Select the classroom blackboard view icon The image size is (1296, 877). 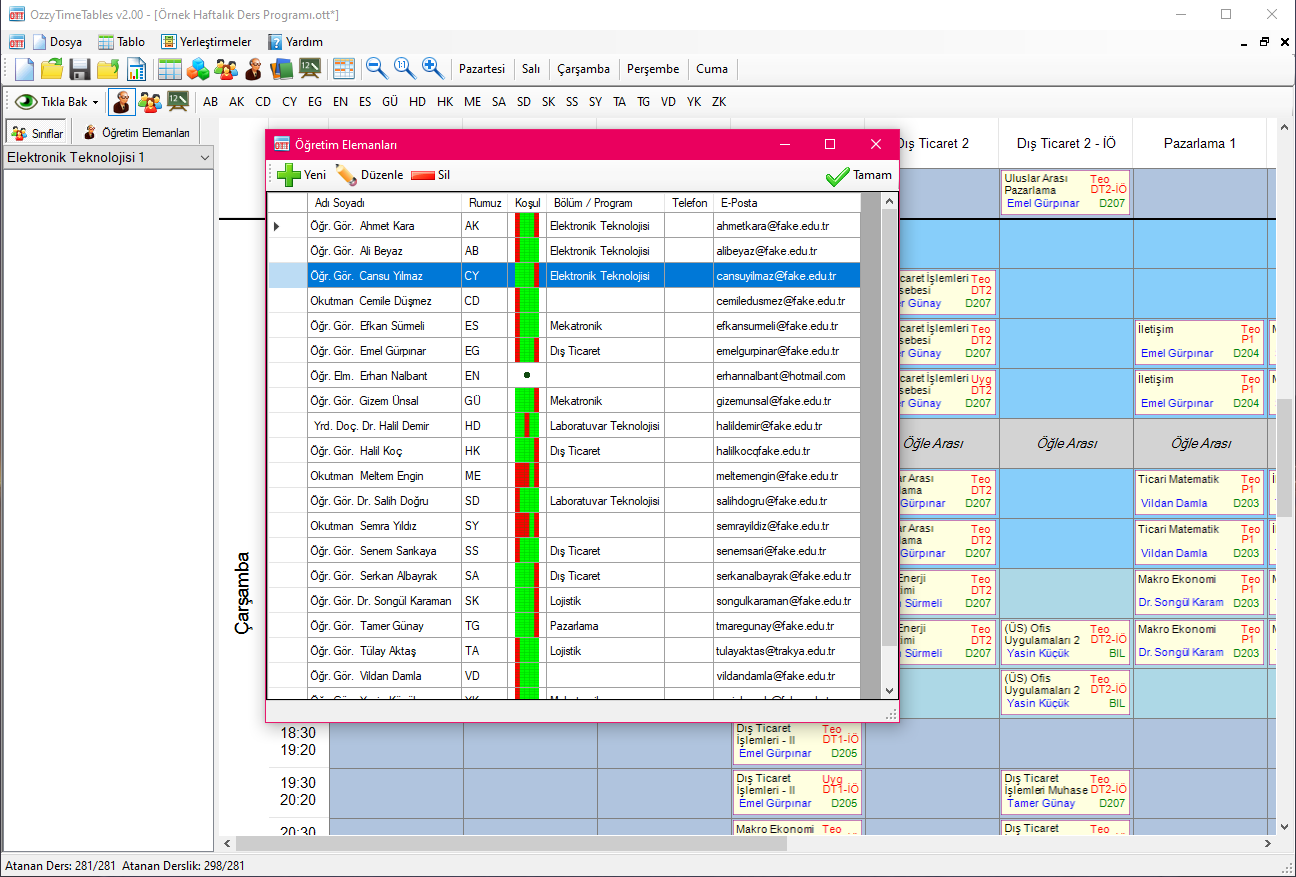pos(177,101)
